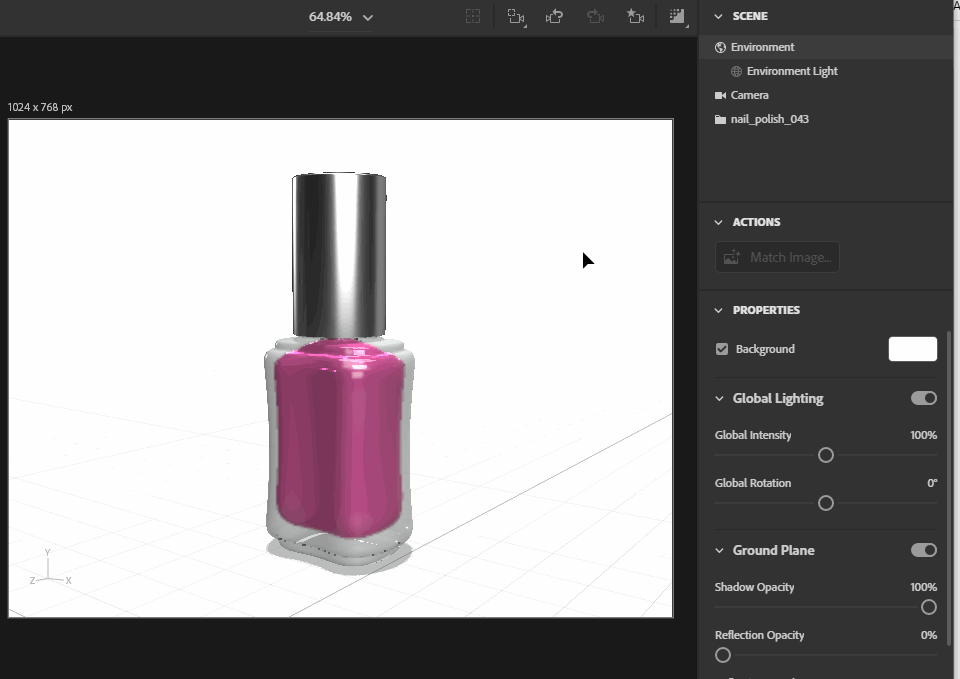Image resolution: width=960 pixels, height=679 pixels.
Task: Click the Shadow Opacity 100% value
Action: (x=923, y=587)
